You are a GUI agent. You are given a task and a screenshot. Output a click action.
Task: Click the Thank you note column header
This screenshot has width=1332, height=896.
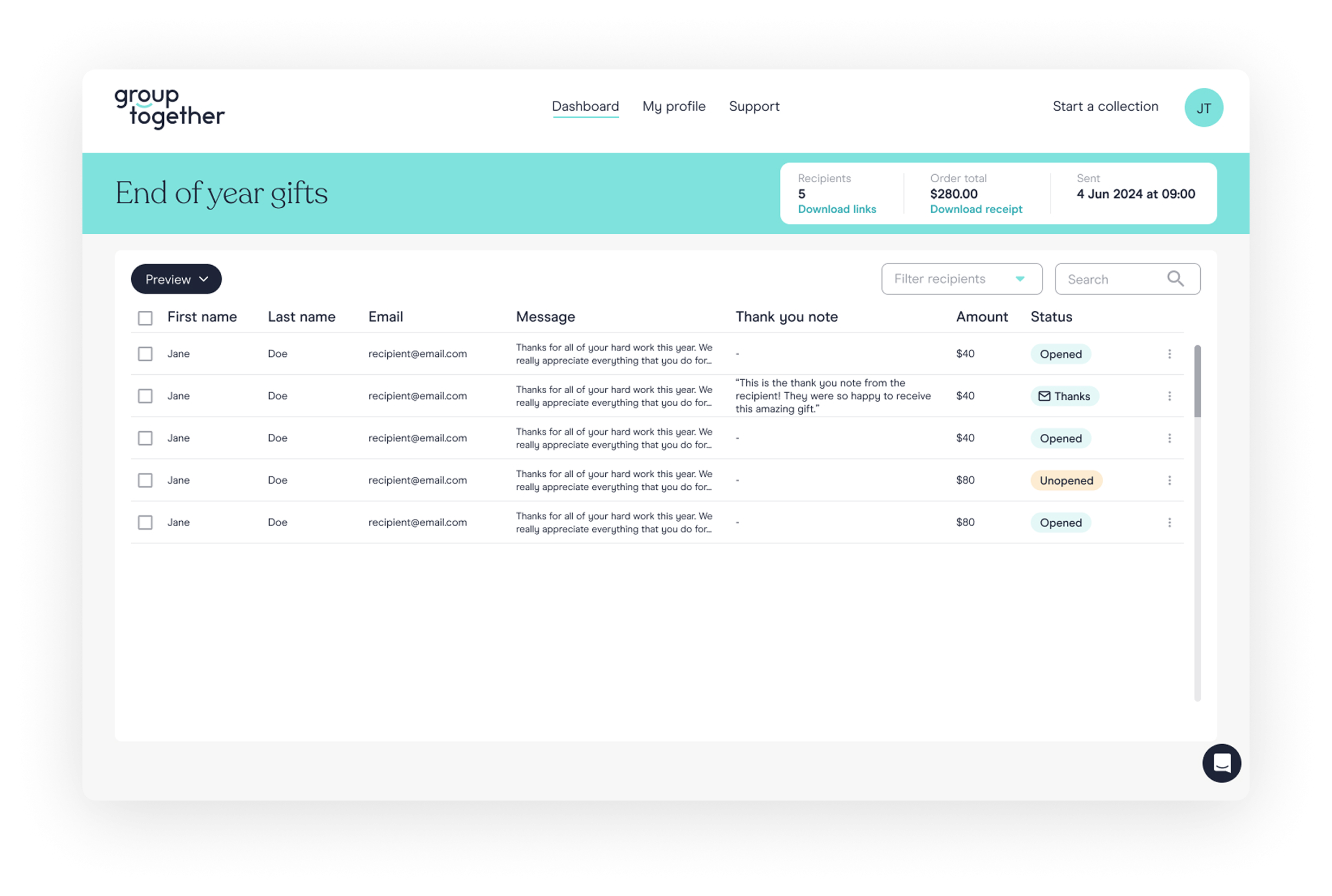[786, 317]
